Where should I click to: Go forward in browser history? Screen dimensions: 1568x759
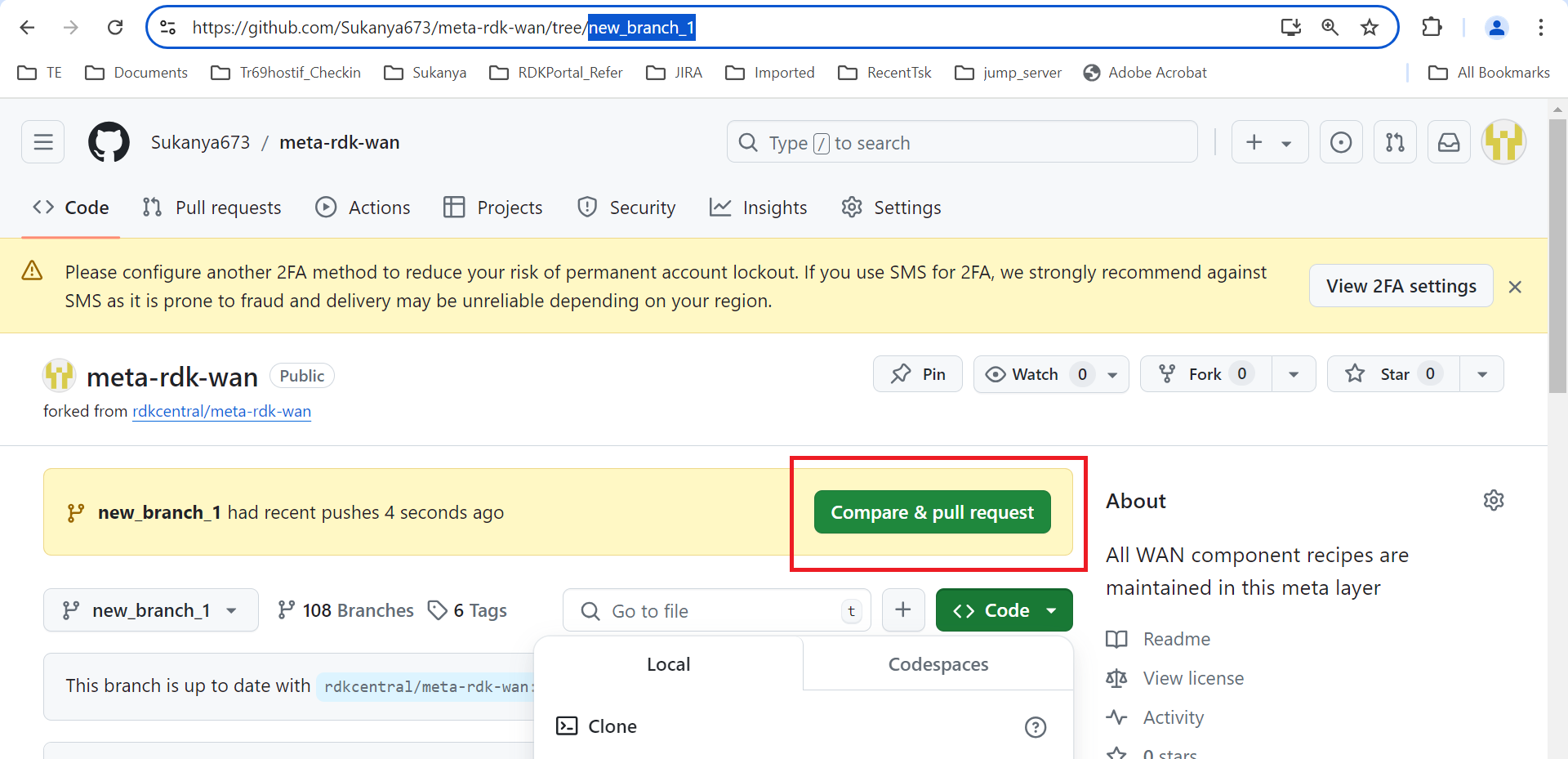(x=71, y=28)
